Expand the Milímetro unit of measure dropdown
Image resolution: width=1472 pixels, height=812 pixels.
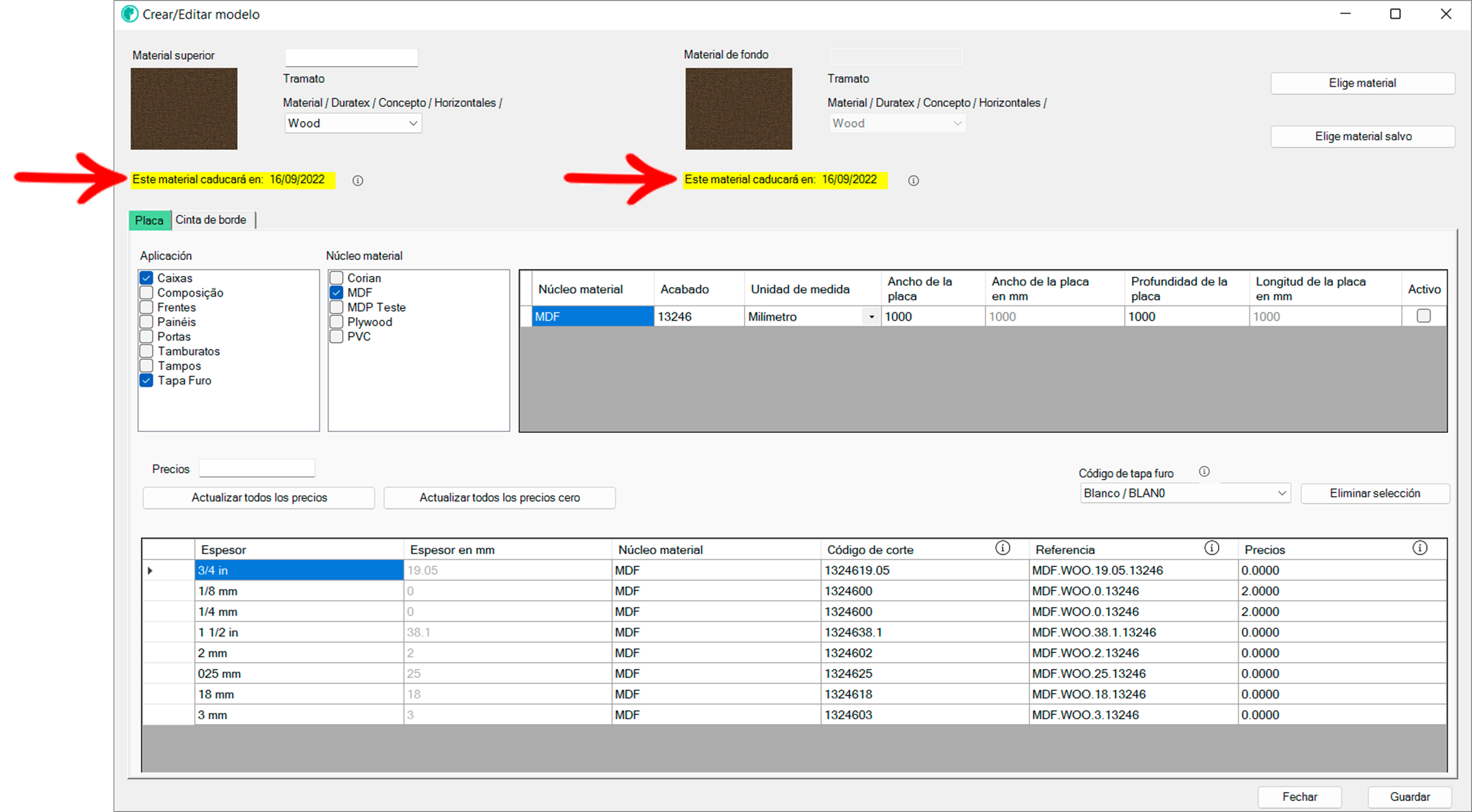[x=871, y=317]
